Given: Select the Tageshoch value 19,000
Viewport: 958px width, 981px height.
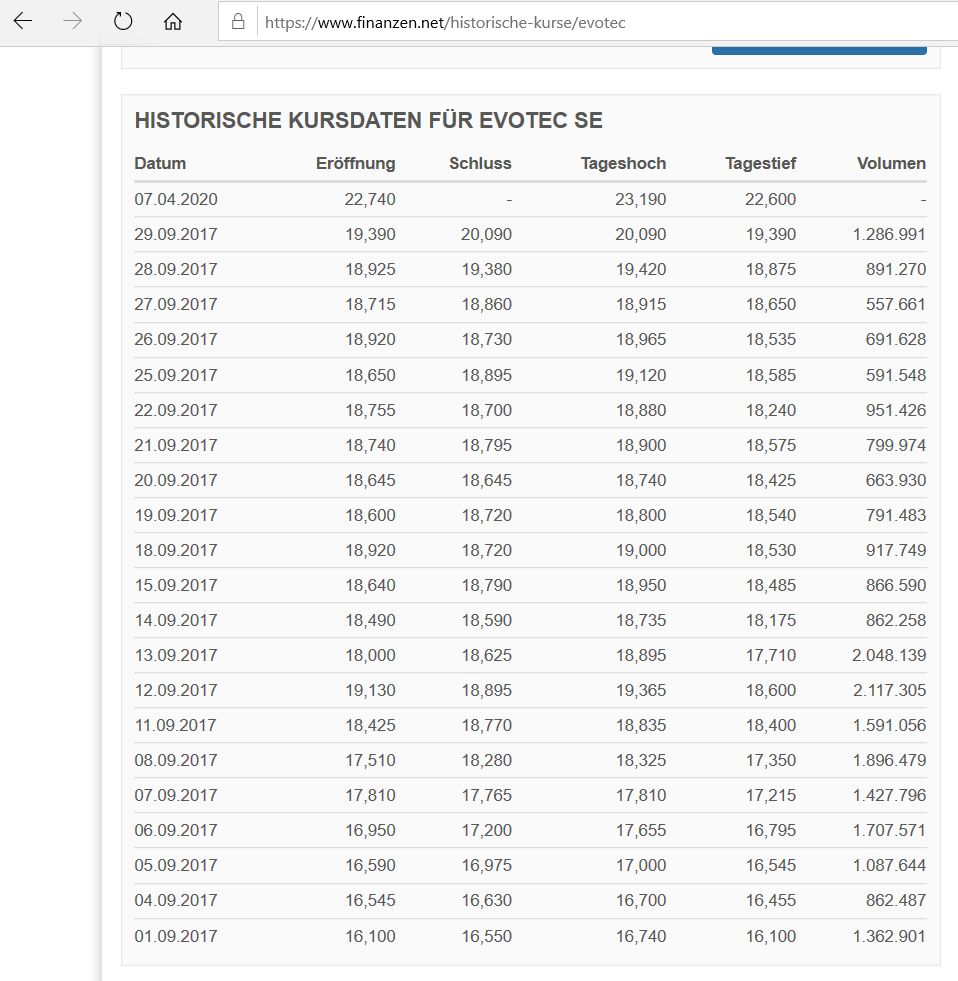Looking at the screenshot, I should point(641,550).
